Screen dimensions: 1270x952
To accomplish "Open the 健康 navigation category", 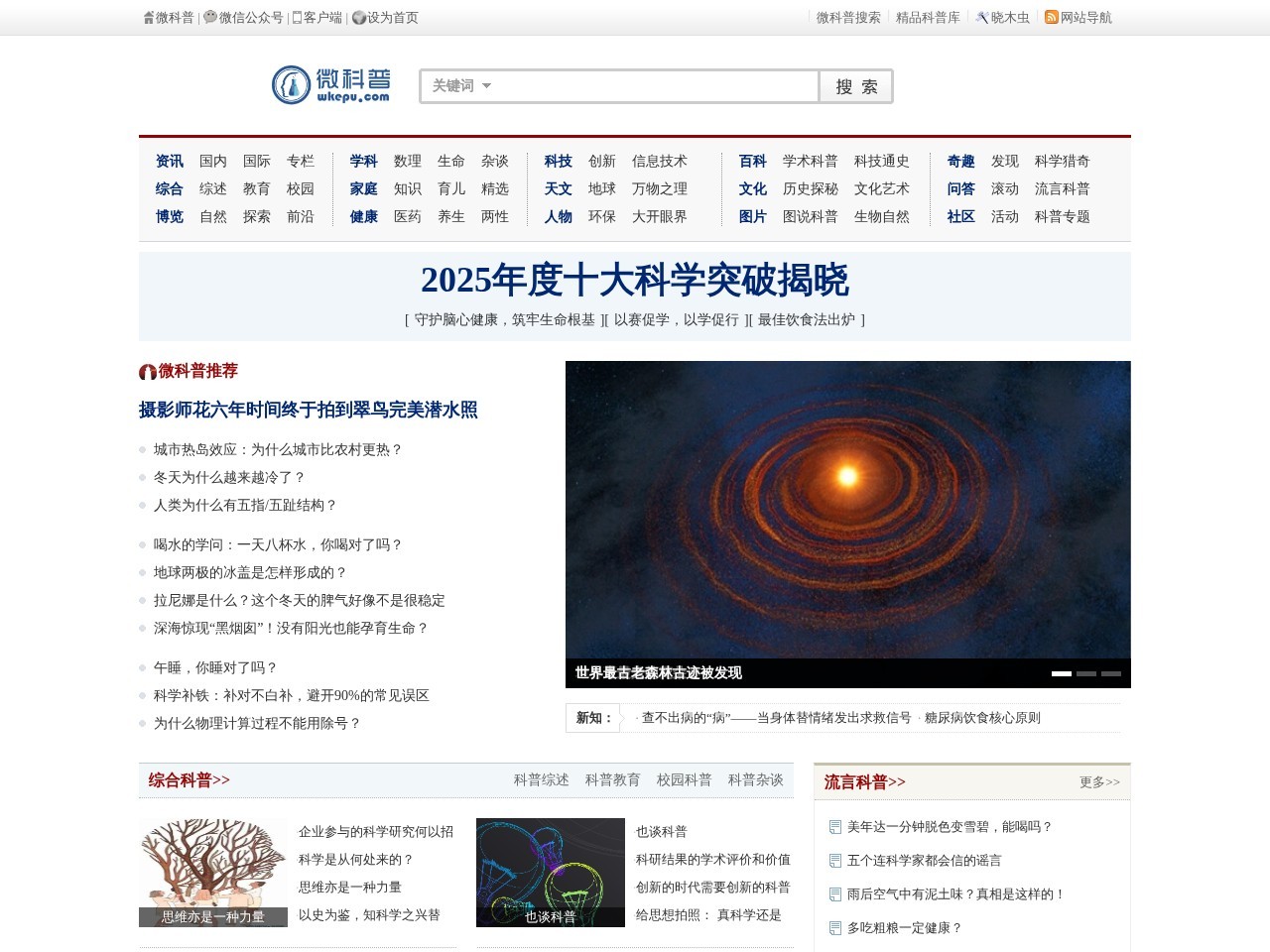I will tap(364, 216).
